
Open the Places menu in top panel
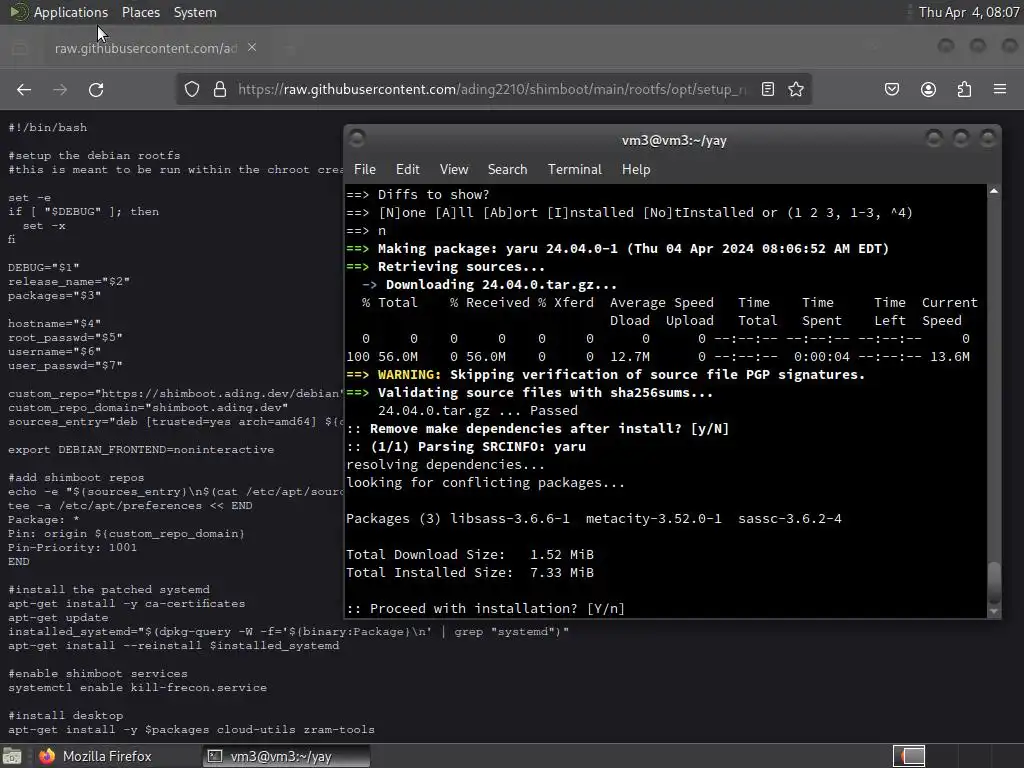point(140,12)
